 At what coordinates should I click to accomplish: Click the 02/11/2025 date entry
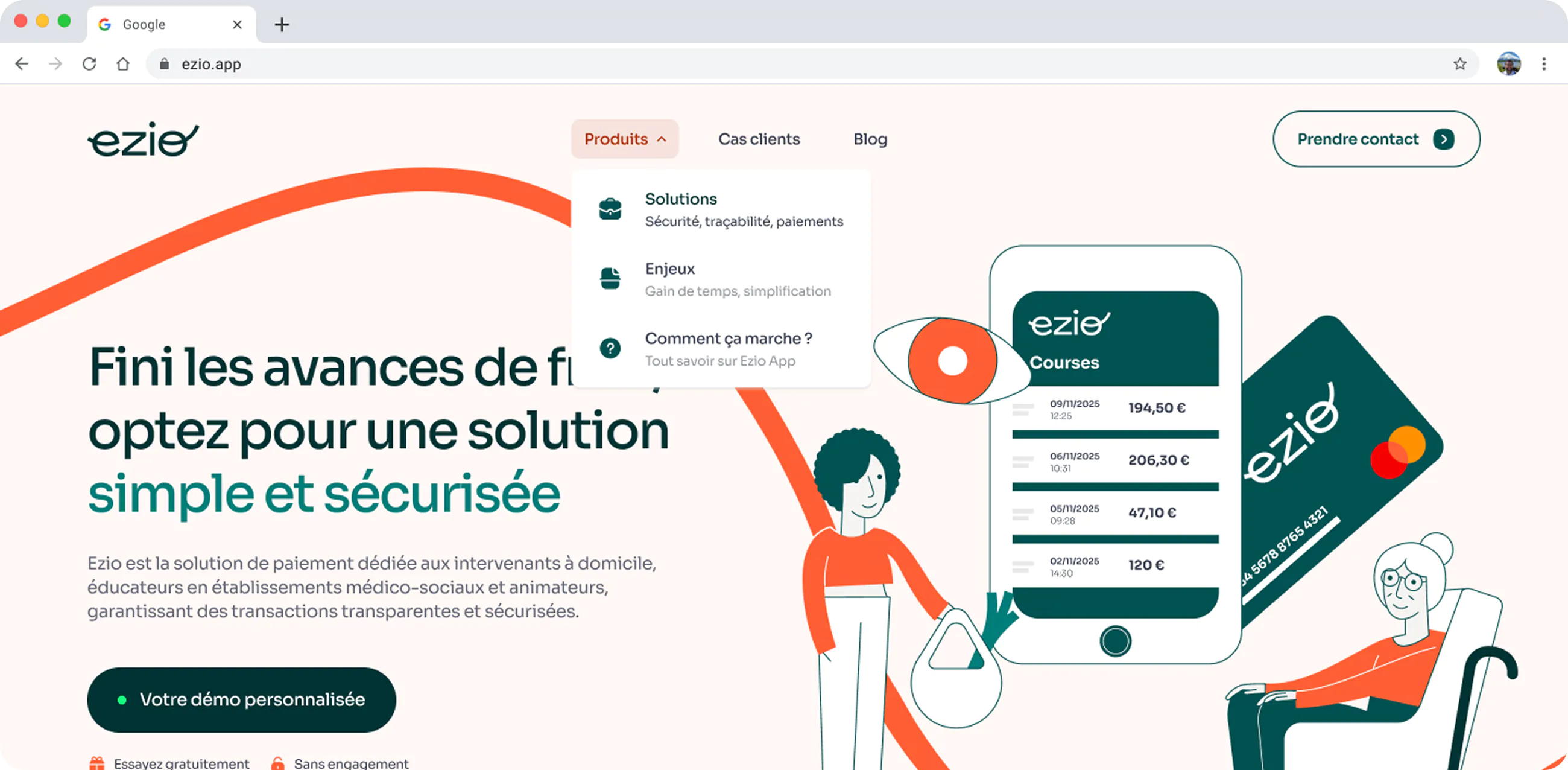pos(1074,561)
